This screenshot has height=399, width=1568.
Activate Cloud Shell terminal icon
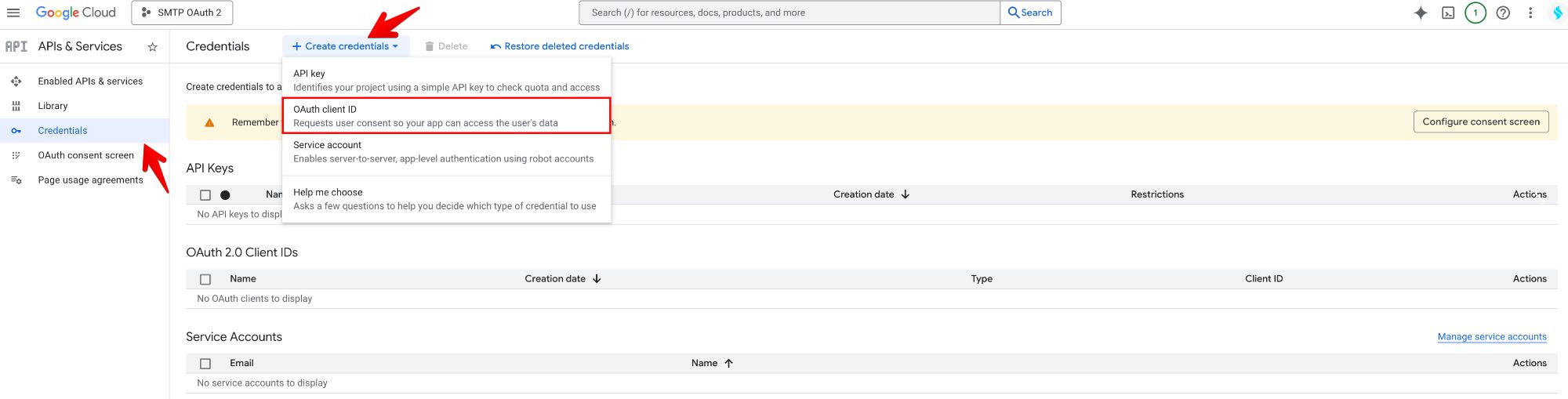1448,13
